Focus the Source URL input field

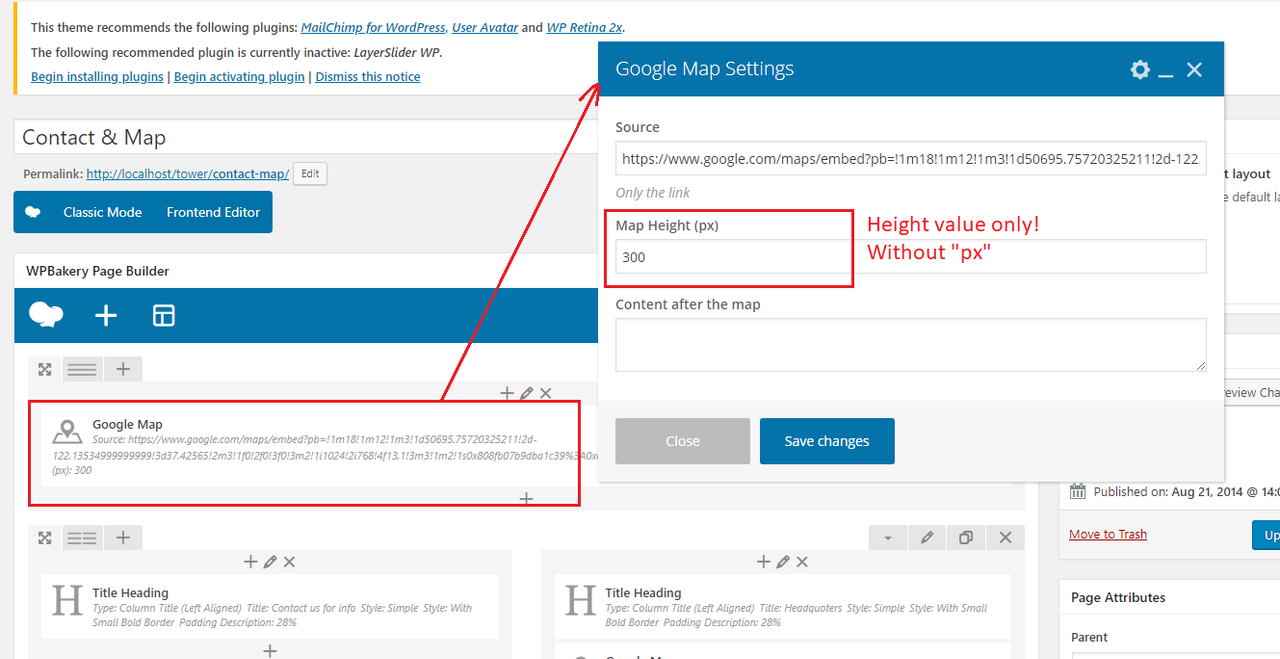tap(911, 158)
